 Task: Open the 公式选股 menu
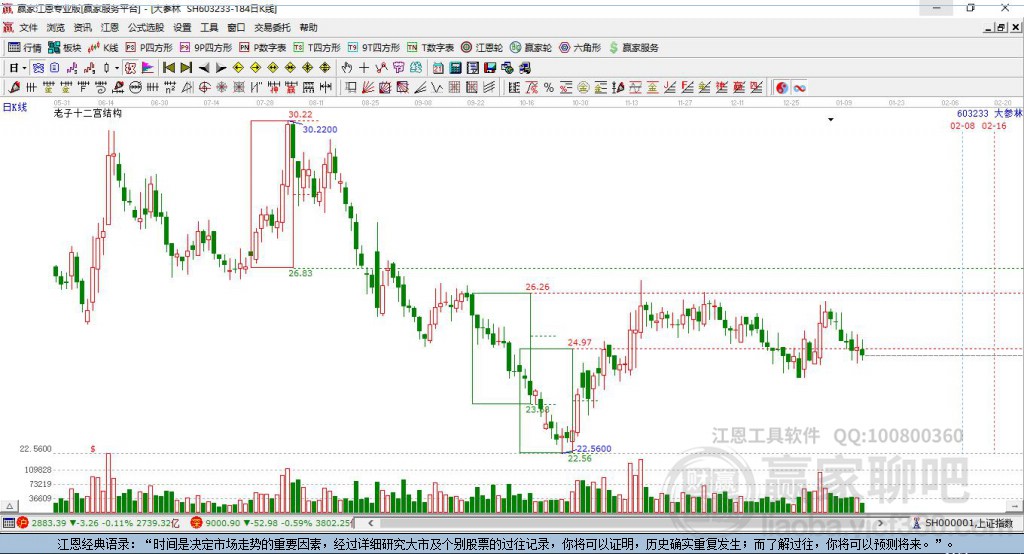pyautogui.click(x=146, y=27)
